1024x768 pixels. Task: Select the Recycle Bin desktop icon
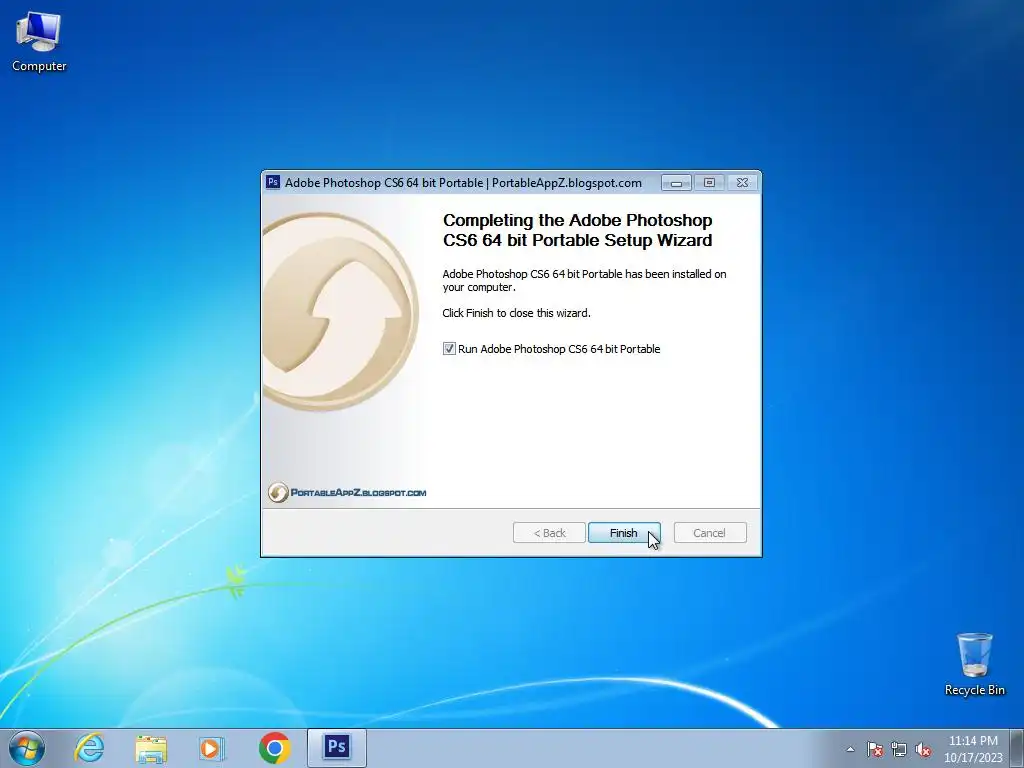974,665
